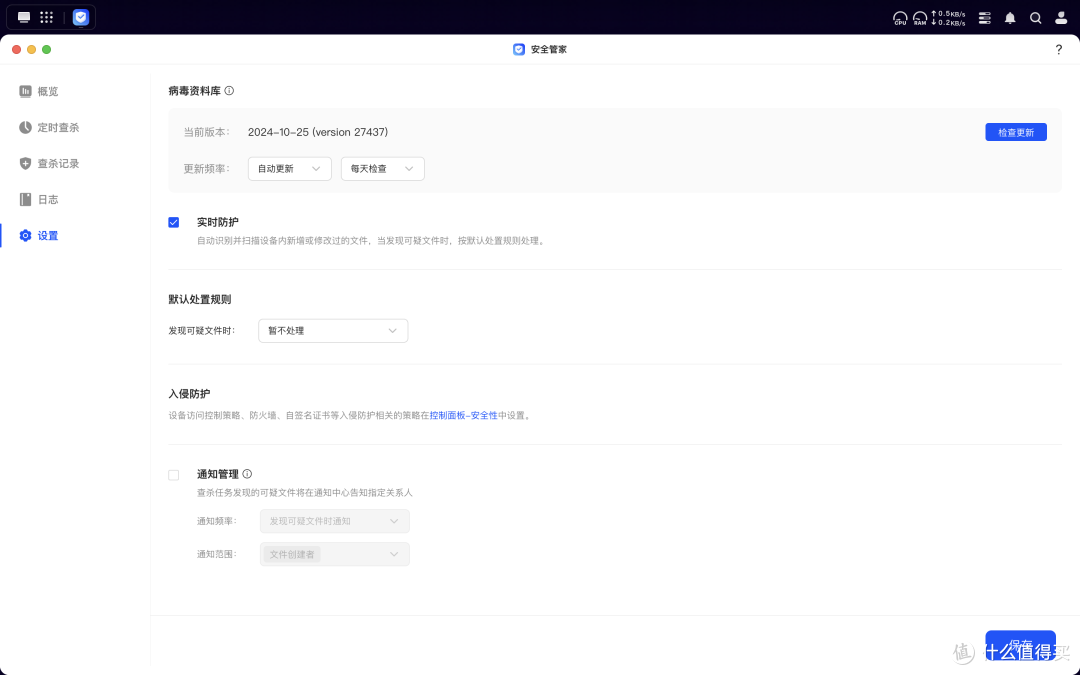Follow 控制面板-安全性 link
This screenshot has width=1080, height=675.
tap(464, 415)
